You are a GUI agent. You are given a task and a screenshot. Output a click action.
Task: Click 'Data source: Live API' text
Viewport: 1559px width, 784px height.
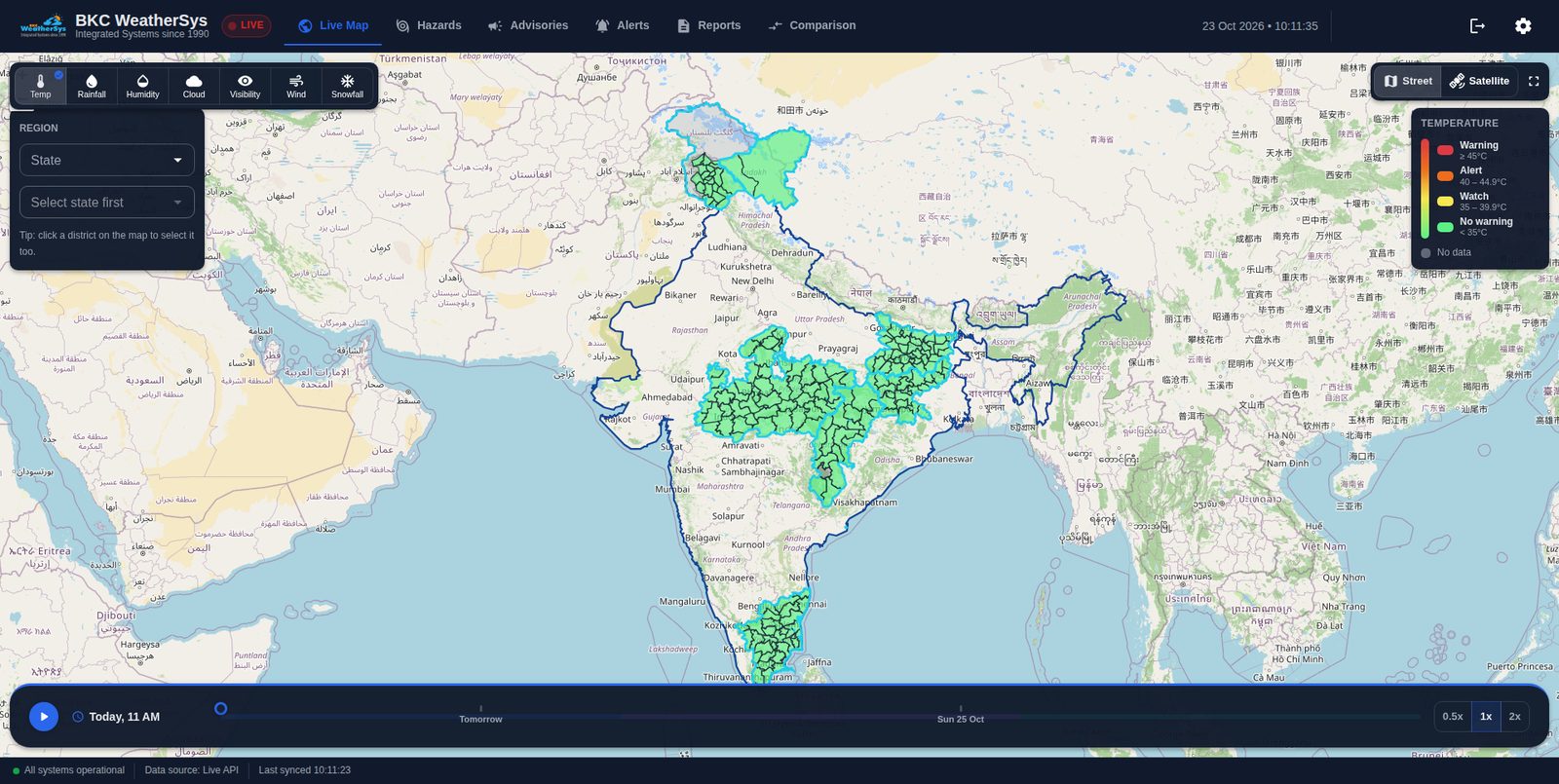pos(191,770)
